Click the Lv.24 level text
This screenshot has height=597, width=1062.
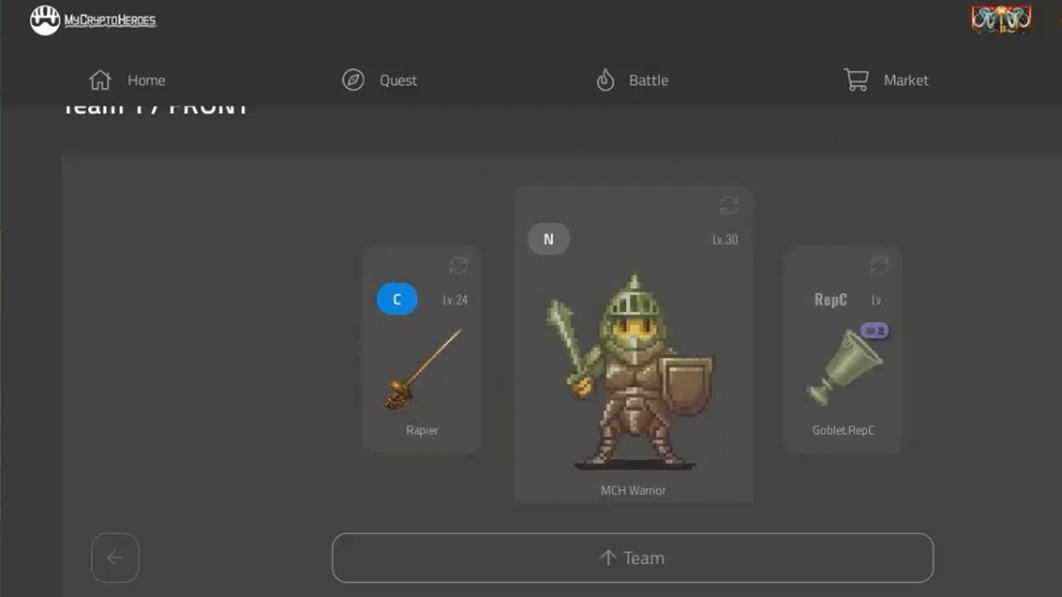[455, 300]
